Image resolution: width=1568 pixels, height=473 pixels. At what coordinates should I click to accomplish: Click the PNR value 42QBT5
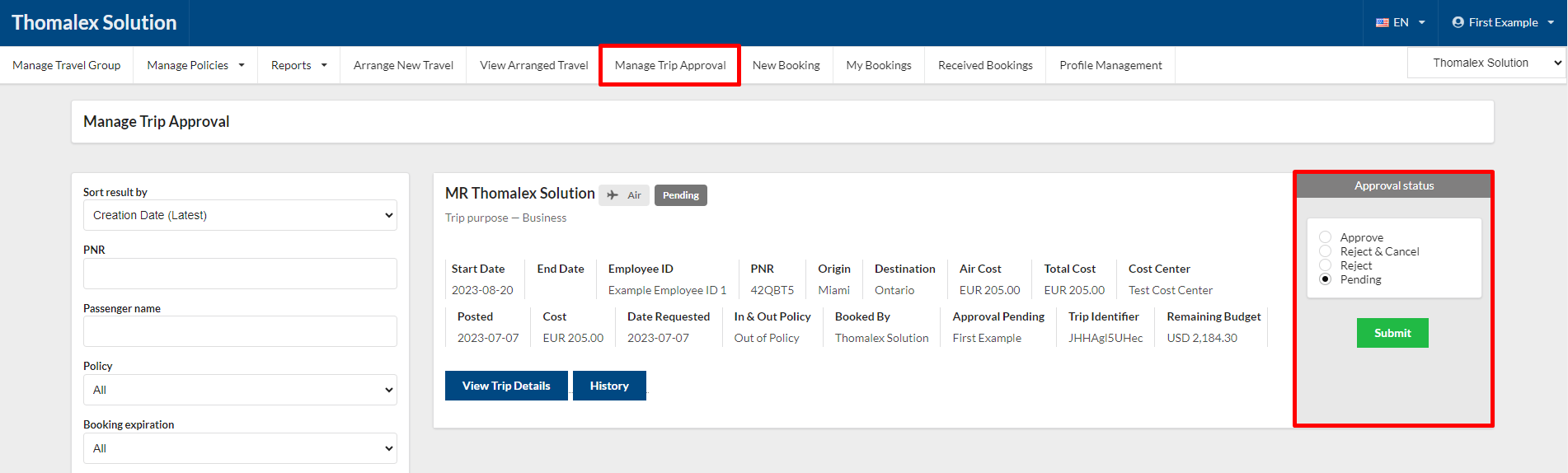point(772,290)
